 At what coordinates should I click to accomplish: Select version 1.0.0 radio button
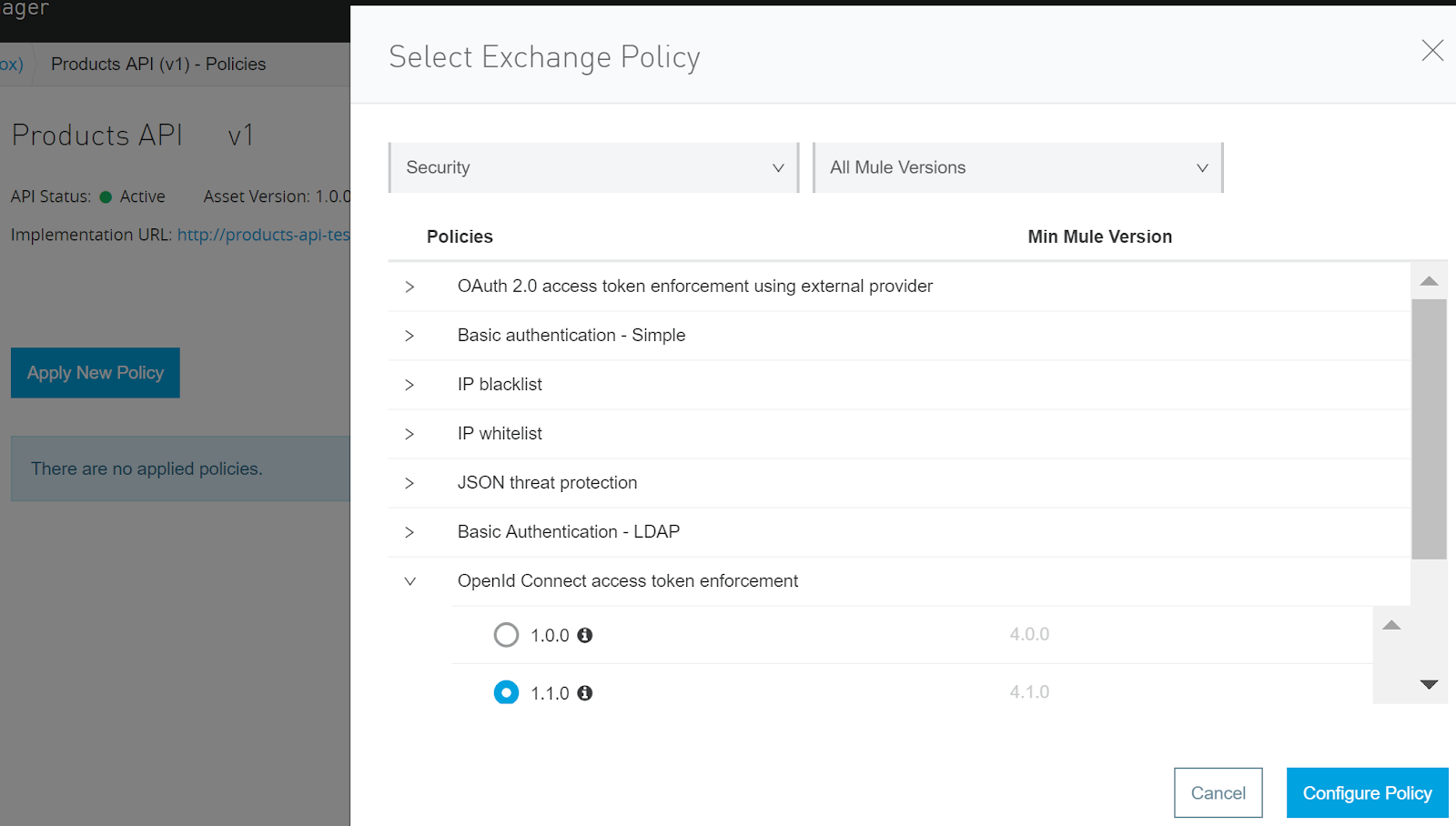click(506, 635)
